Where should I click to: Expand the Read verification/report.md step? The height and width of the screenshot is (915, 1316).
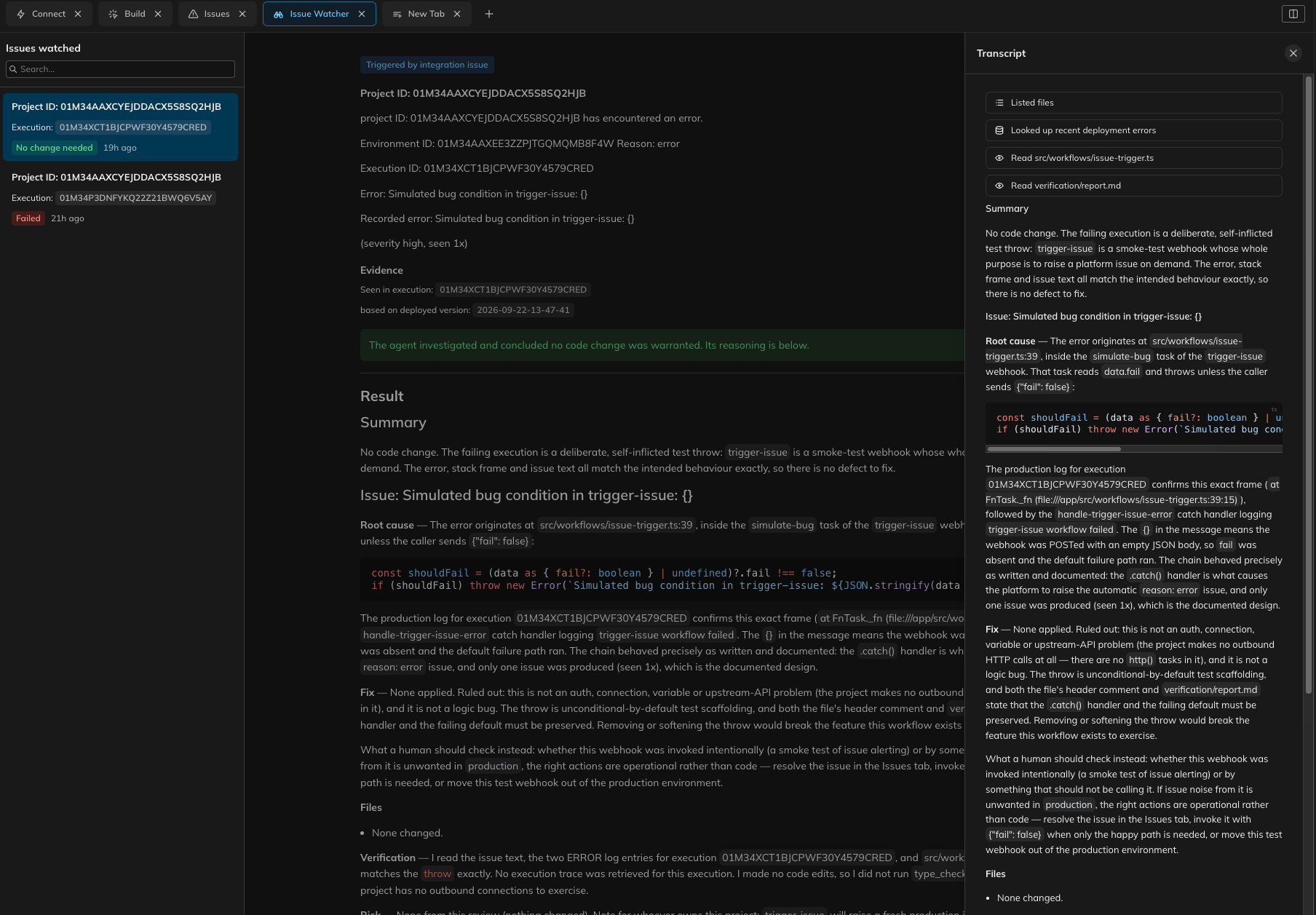tap(1133, 186)
